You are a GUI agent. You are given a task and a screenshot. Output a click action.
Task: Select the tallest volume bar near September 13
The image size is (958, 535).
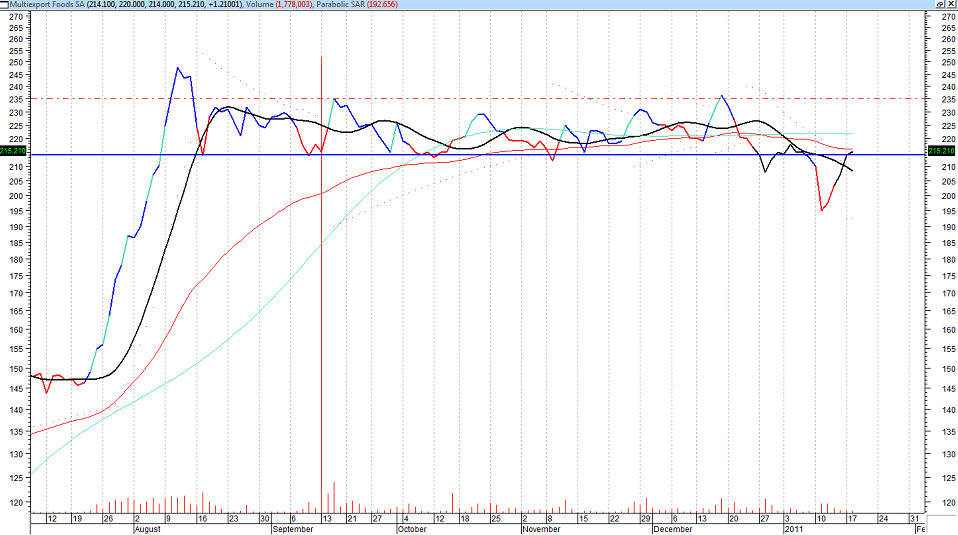coord(334,497)
